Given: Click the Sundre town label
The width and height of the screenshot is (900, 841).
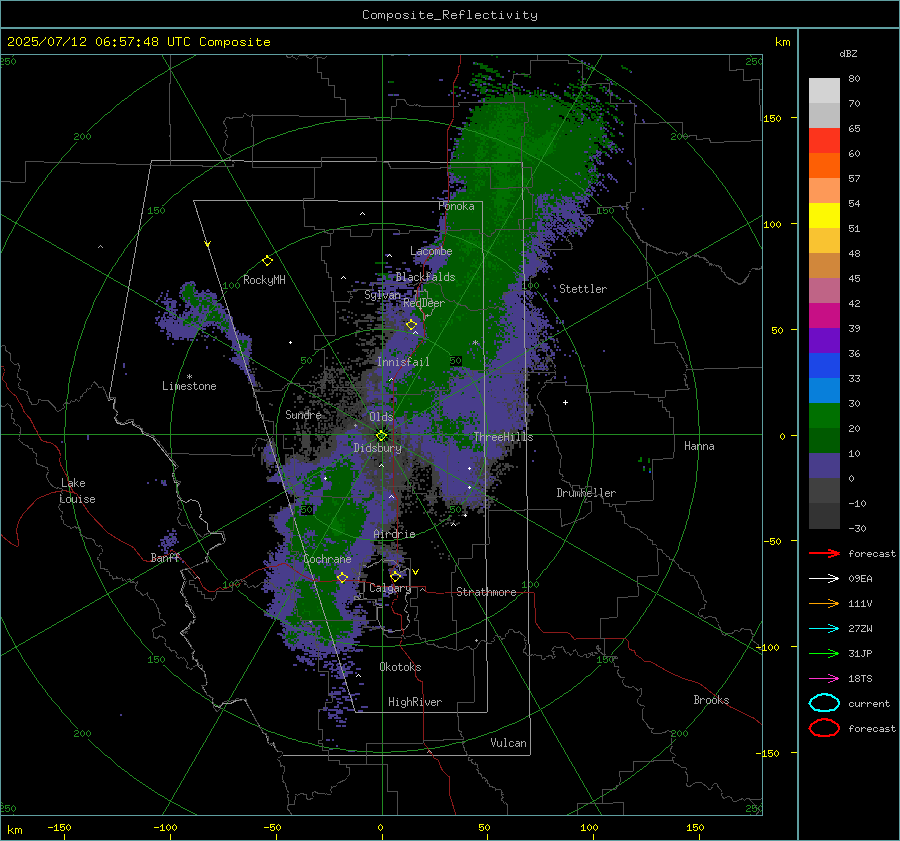Looking at the screenshot, I should (x=303, y=414).
